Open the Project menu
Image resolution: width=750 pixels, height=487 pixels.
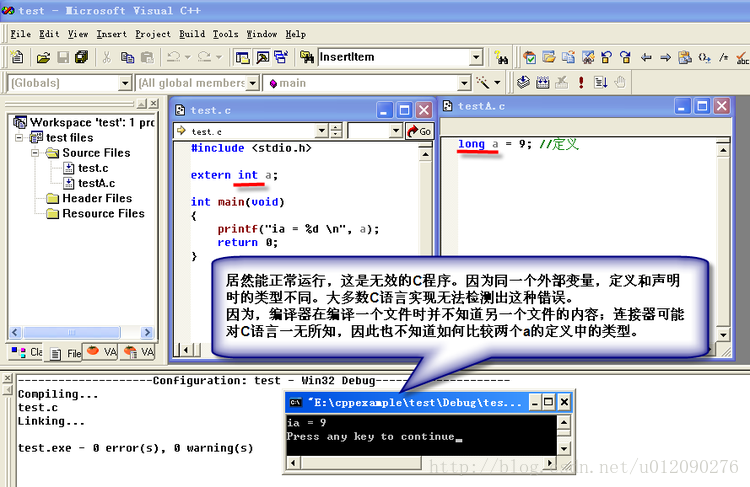coord(153,34)
